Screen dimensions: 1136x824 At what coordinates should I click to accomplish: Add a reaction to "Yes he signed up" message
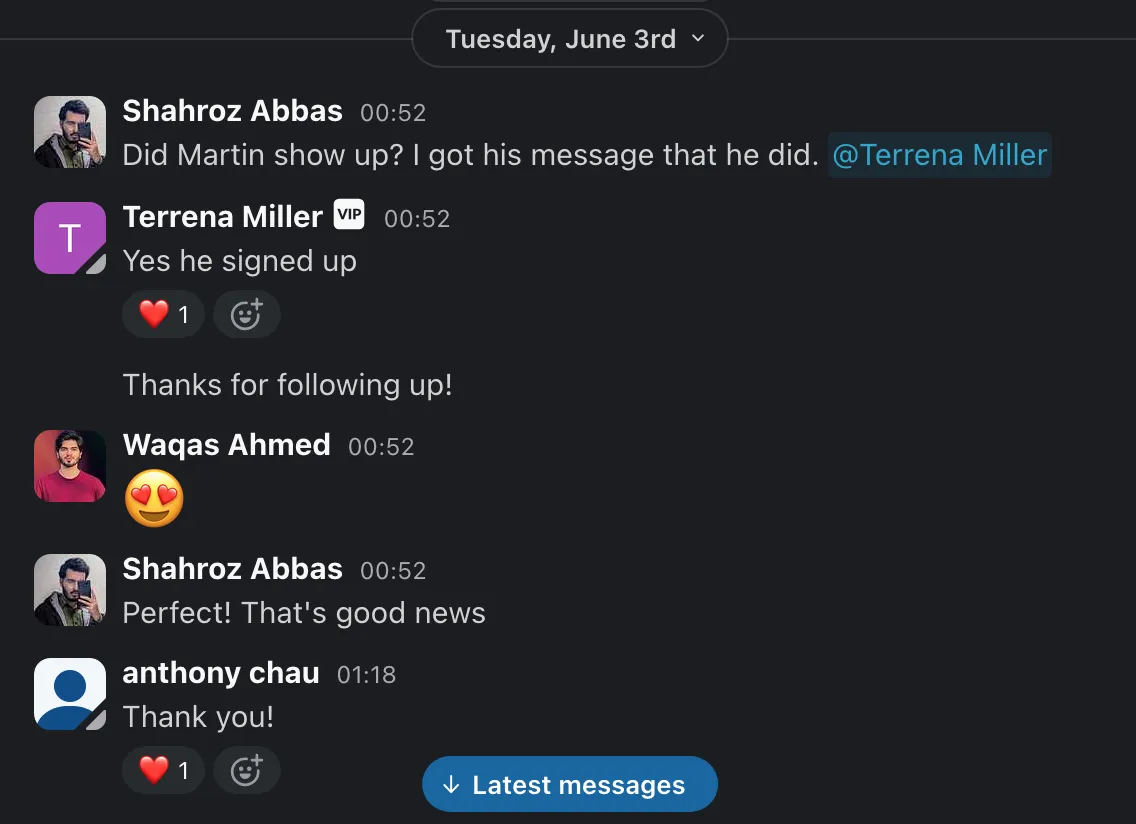click(246, 315)
